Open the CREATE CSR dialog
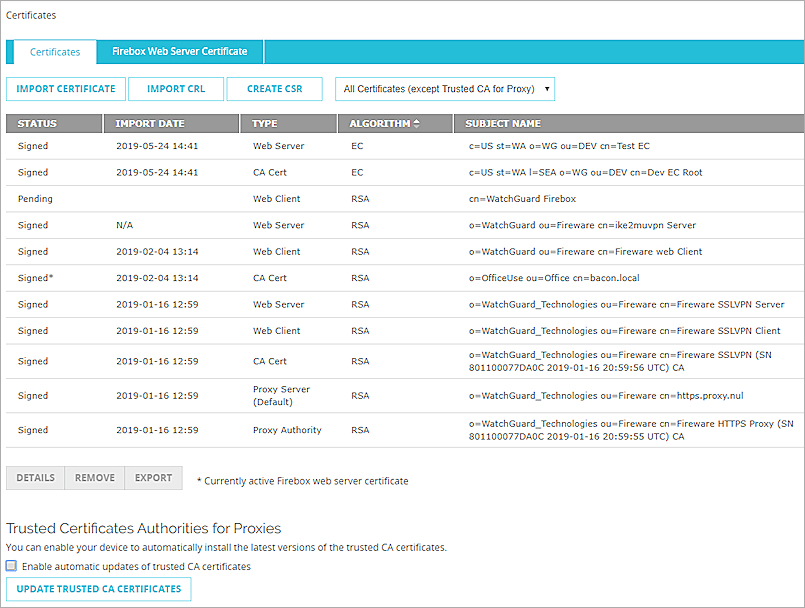Screen dimensions: 805x608 [x=274, y=88]
